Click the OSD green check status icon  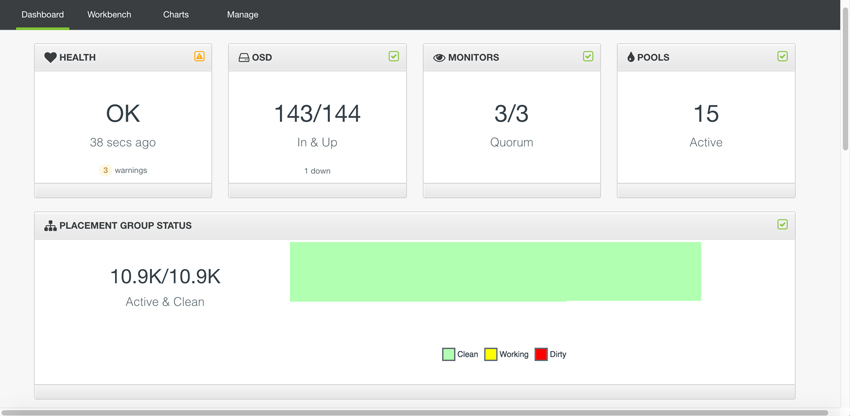pos(394,56)
